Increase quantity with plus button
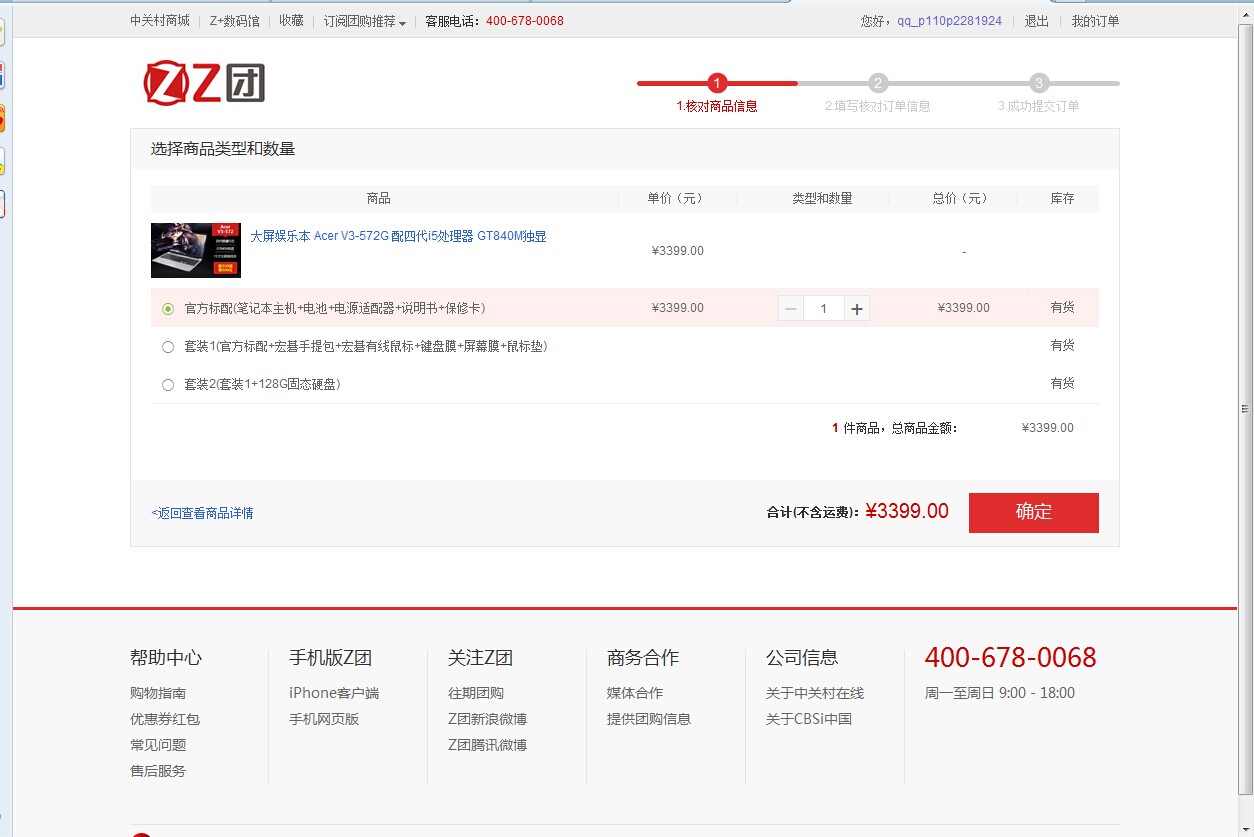This screenshot has height=837, width=1254. click(x=857, y=309)
